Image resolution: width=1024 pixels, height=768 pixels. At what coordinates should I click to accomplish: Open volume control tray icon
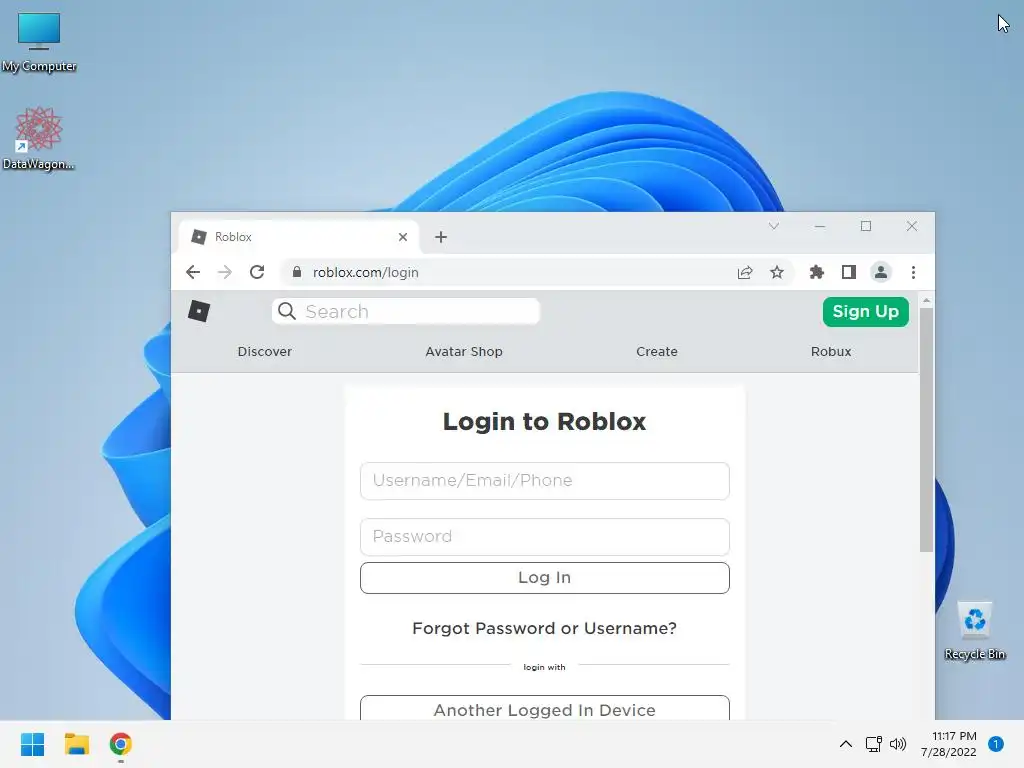(x=898, y=744)
